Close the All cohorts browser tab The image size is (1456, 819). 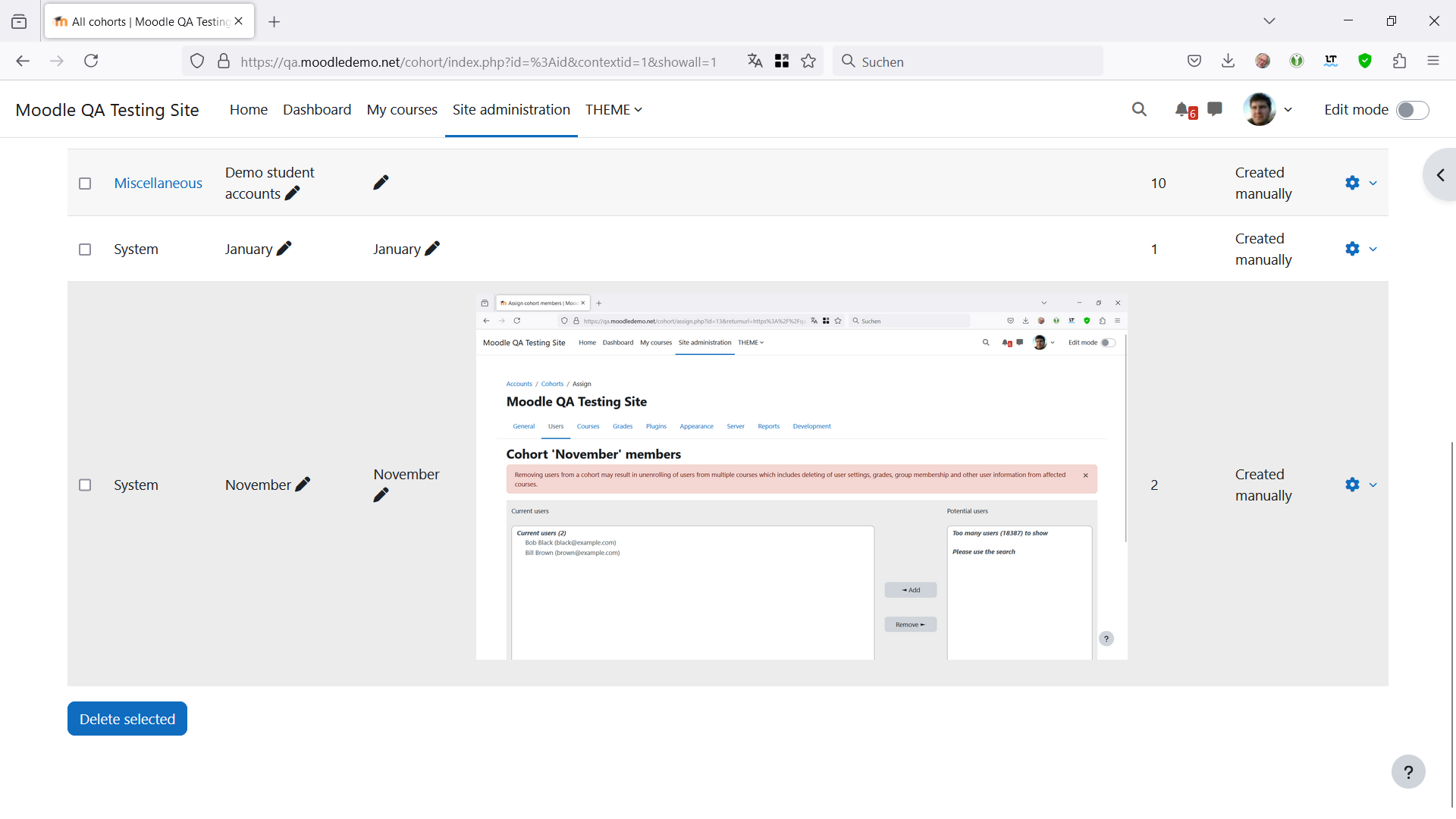(239, 21)
